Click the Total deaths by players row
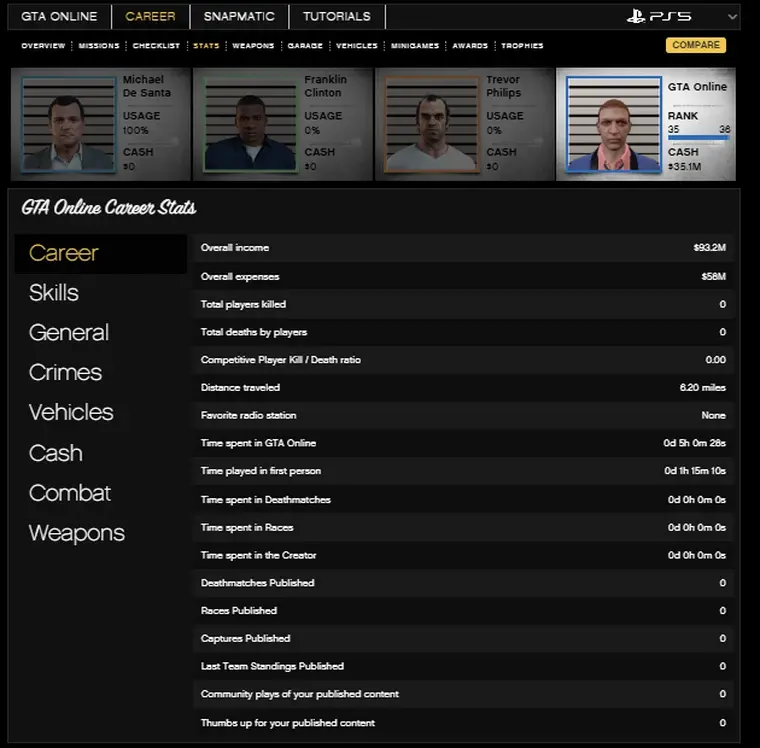760x748 pixels. click(463, 332)
